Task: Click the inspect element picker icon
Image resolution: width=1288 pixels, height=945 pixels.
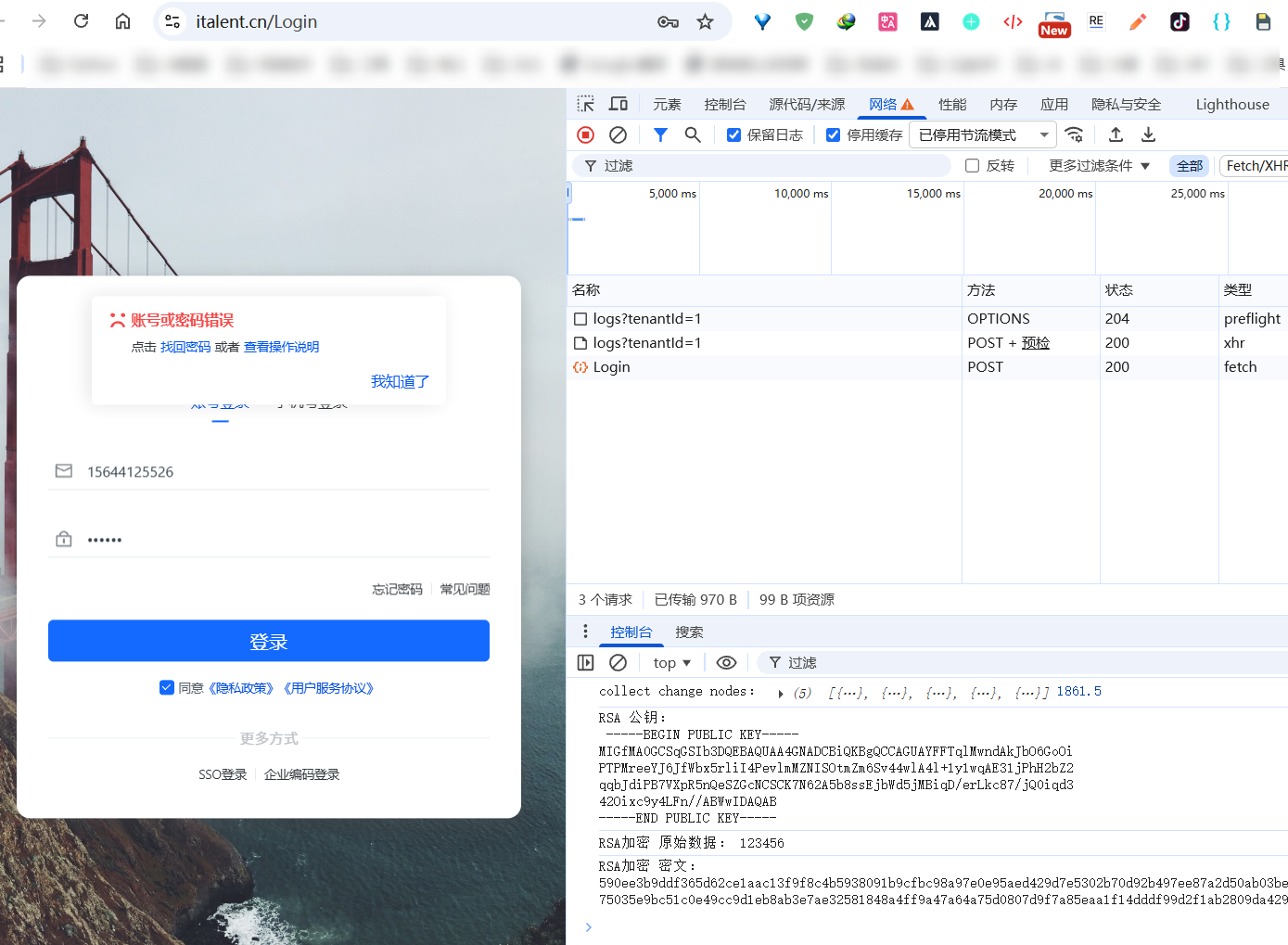Action: (585, 104)
